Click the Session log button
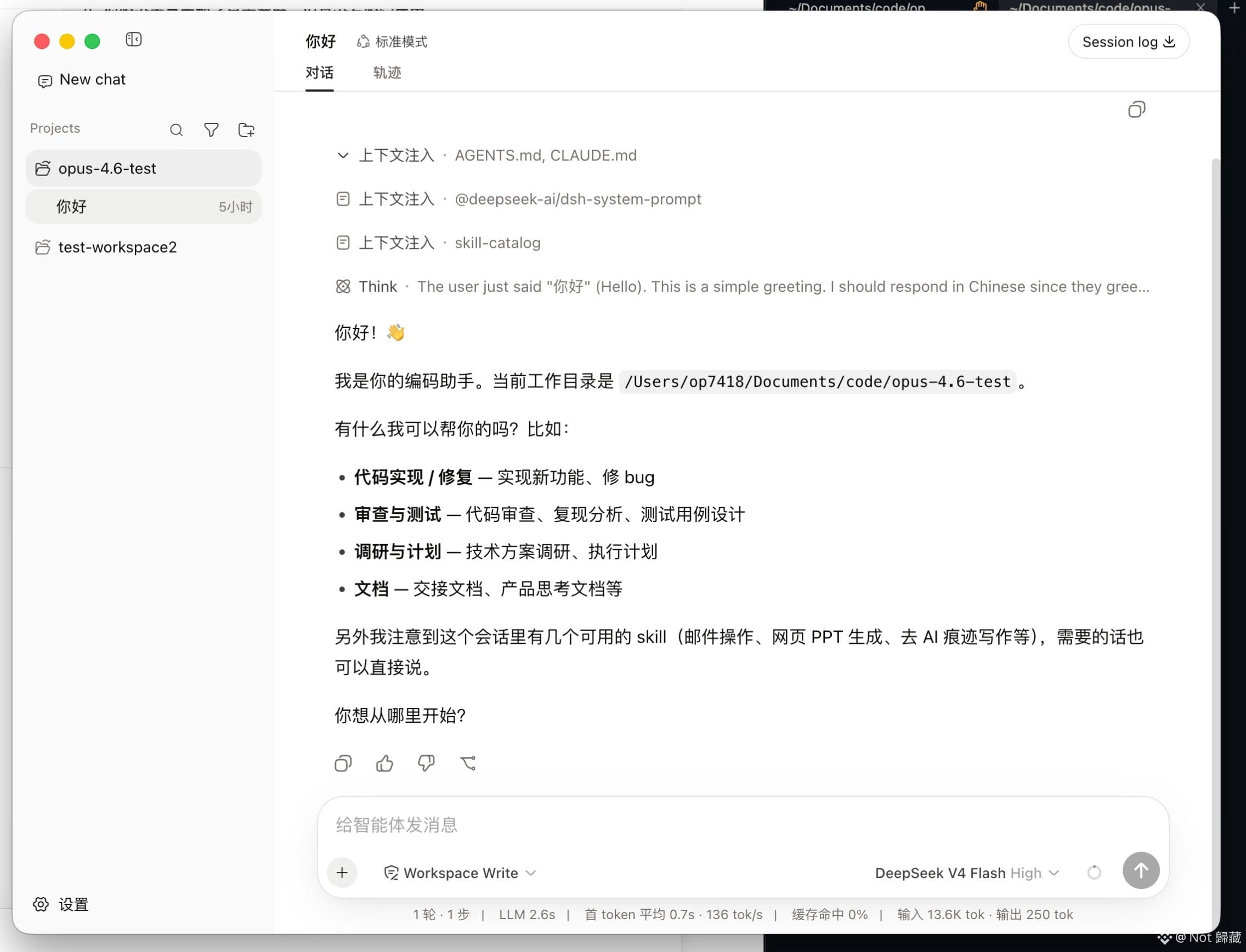Screen dimensions: 1246x952 pos(1129,42)
